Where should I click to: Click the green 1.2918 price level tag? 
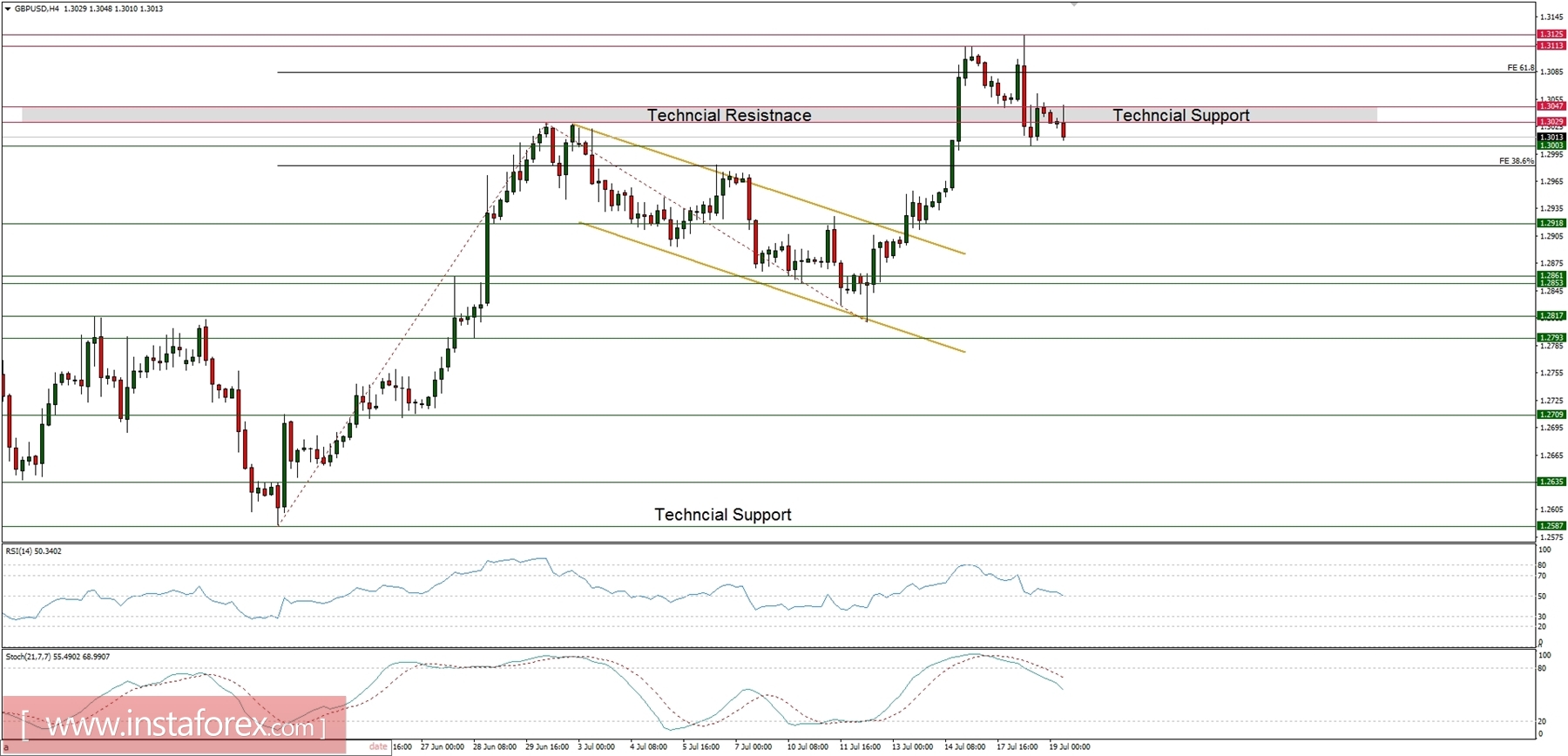1551,223
